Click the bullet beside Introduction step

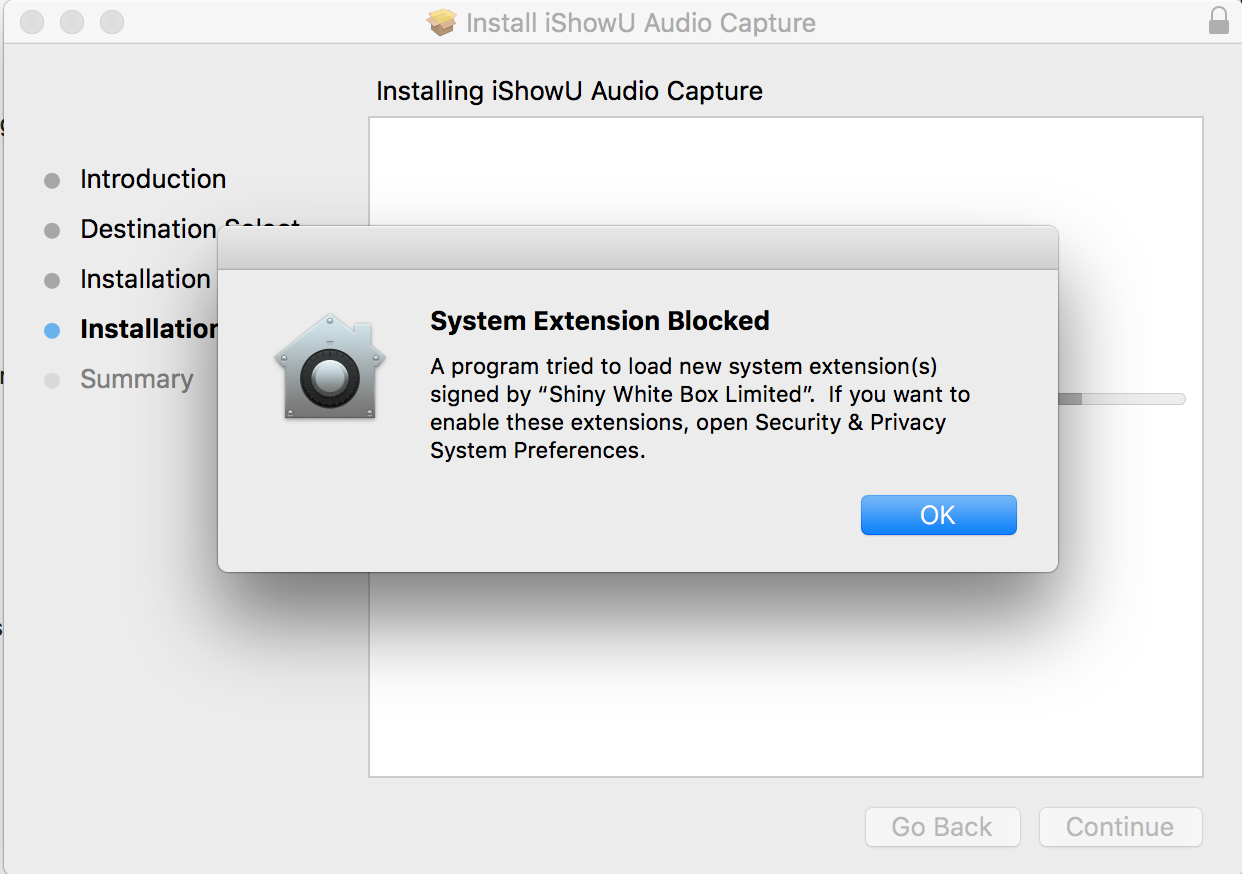pos(52,181)
